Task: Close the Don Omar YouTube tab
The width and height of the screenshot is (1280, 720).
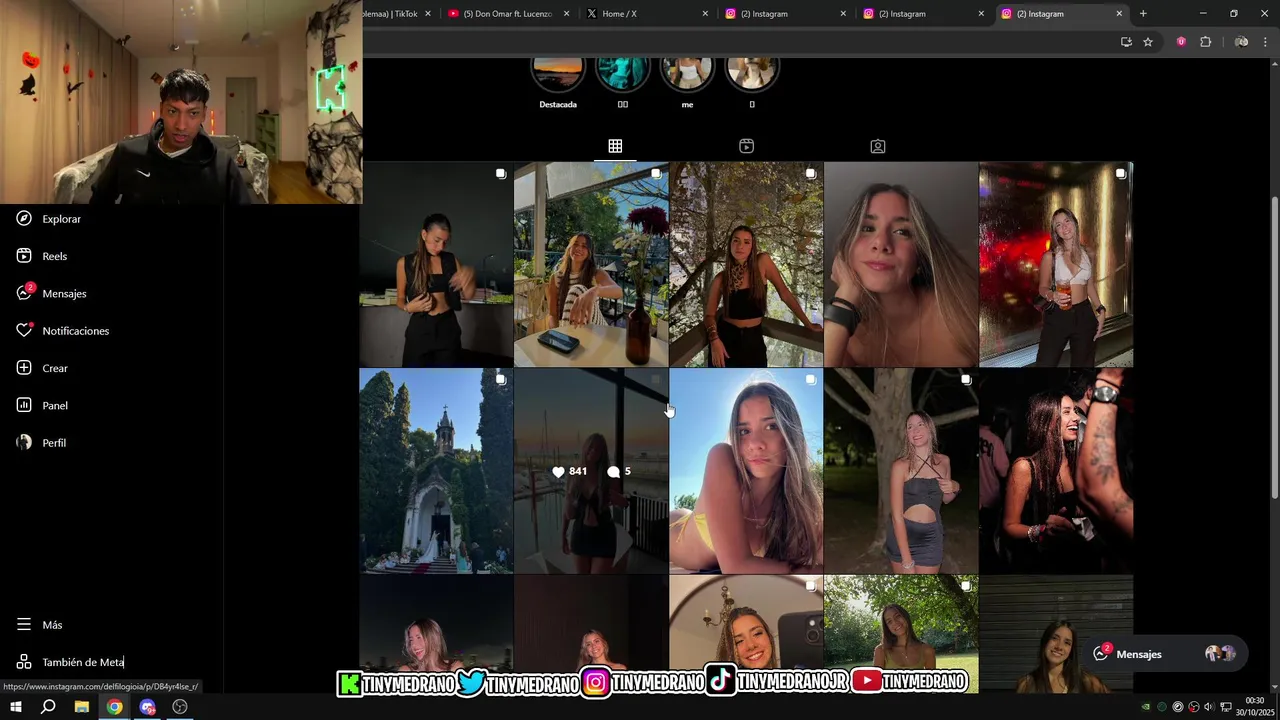Action: 567,14
